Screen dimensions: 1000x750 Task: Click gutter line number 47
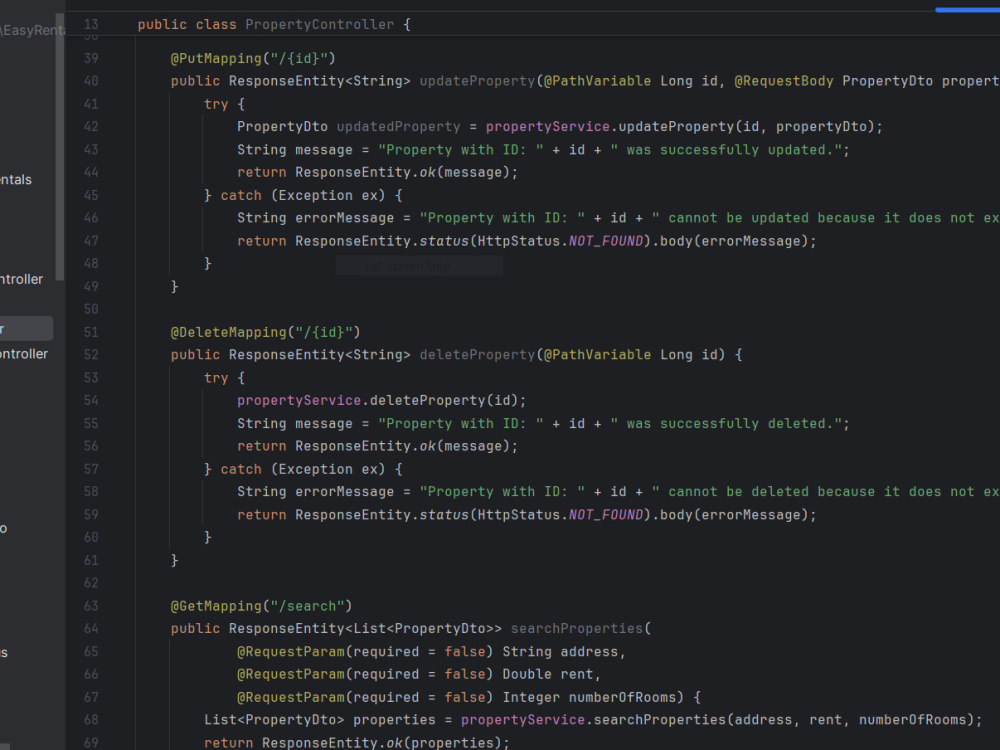point(91,241)
